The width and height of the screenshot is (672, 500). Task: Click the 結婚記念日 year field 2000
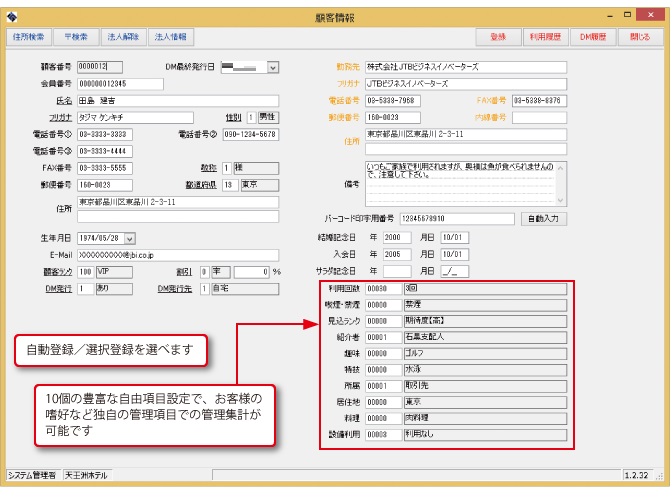[397, 238]
